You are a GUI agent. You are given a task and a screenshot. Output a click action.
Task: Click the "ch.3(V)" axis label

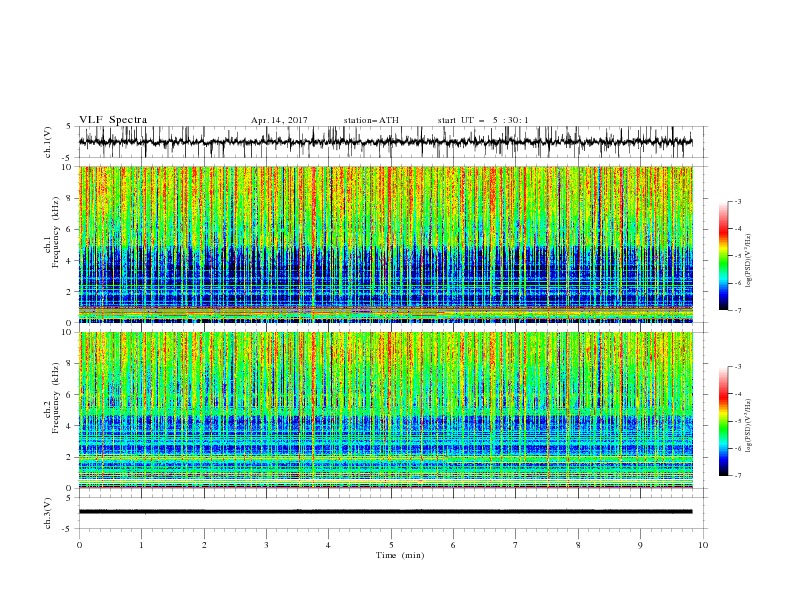point(48,513)
